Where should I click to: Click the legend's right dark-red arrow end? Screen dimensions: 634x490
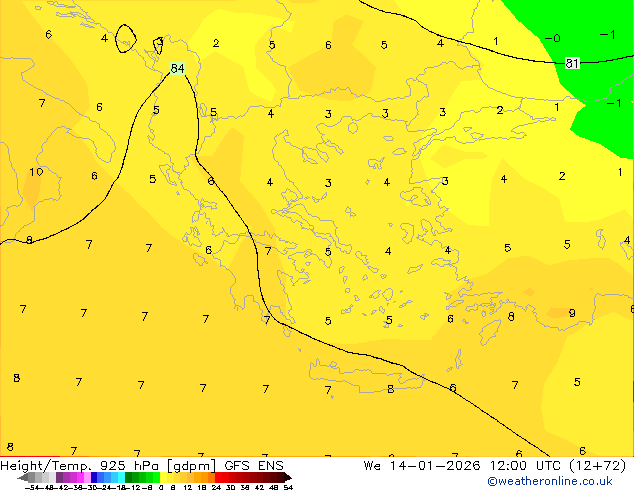(x=288, y=477)
